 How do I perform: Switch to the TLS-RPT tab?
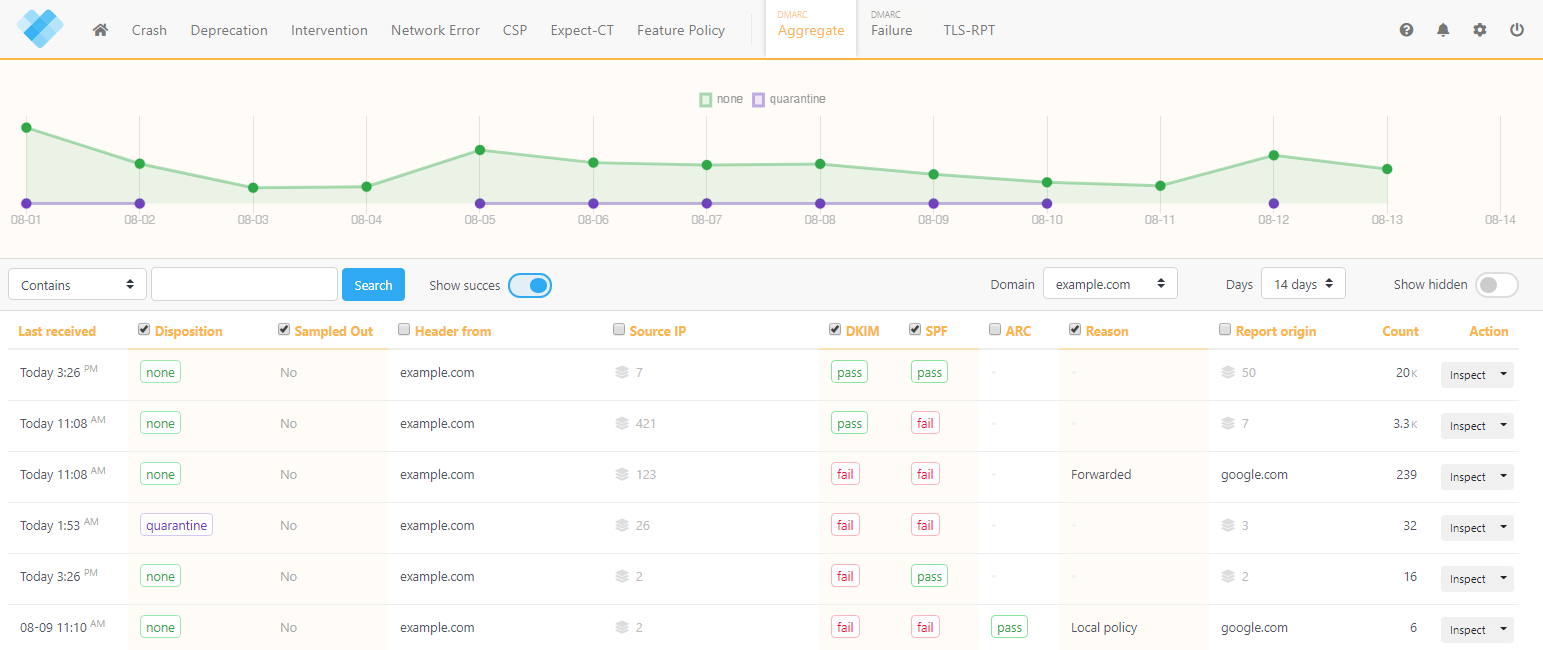tap(969, 30)
